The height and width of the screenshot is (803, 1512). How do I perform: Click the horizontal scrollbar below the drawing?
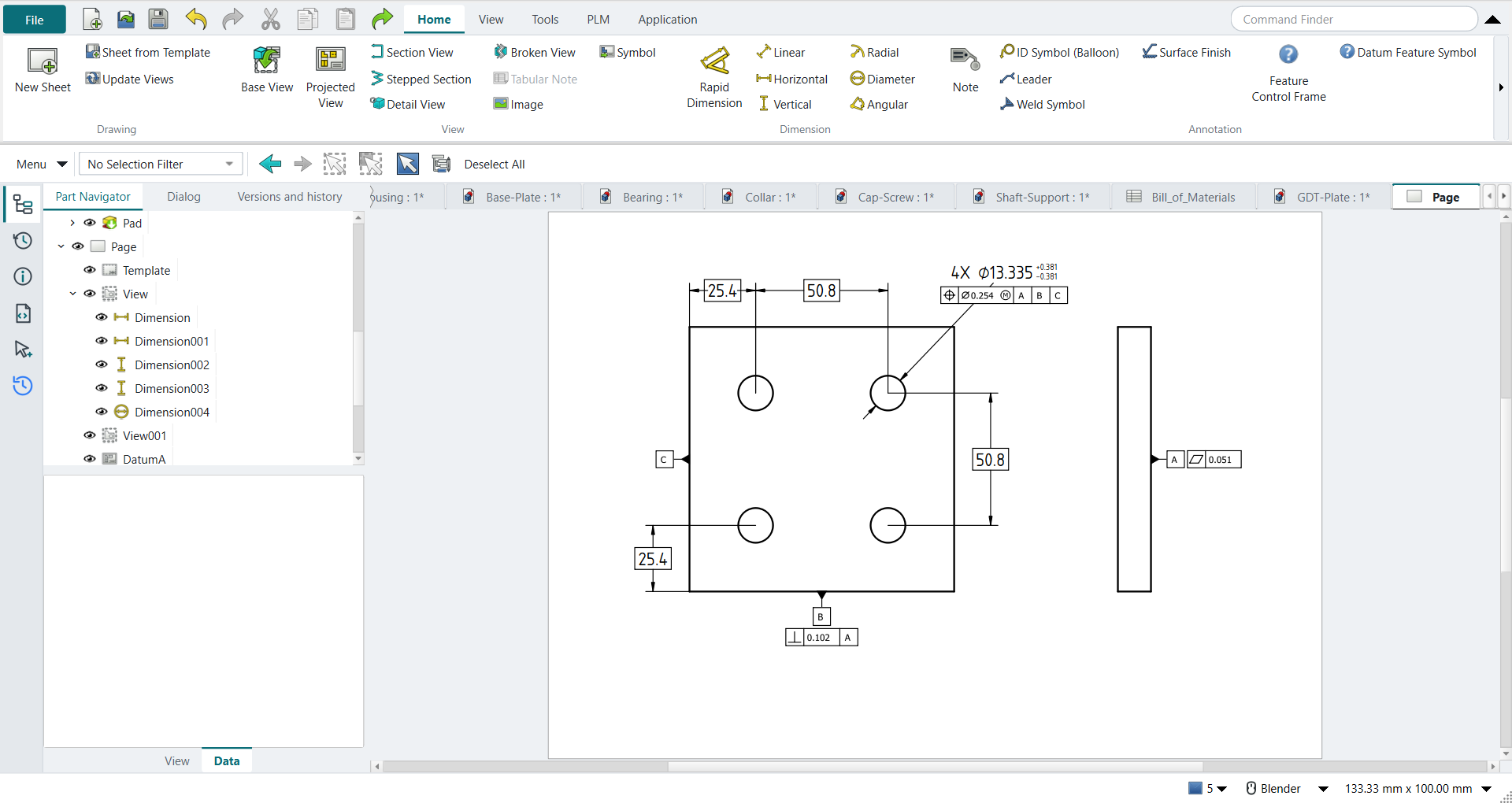[935, 766]
